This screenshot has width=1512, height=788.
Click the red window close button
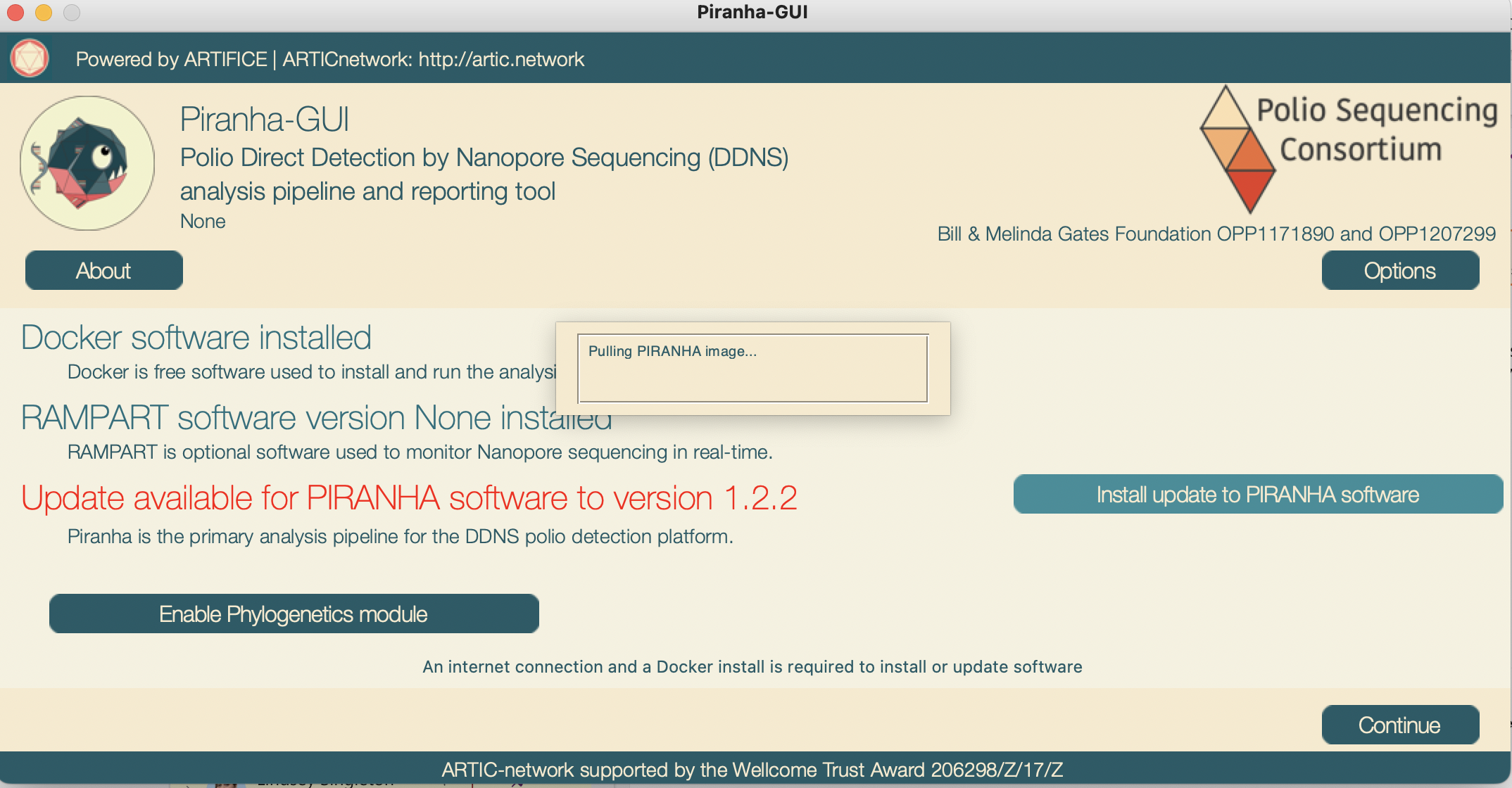click(x=15, y=12)
